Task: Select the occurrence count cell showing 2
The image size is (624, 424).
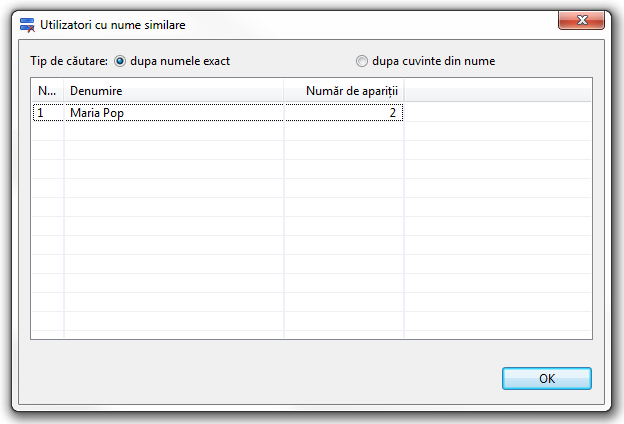Action: click(344, 113)
